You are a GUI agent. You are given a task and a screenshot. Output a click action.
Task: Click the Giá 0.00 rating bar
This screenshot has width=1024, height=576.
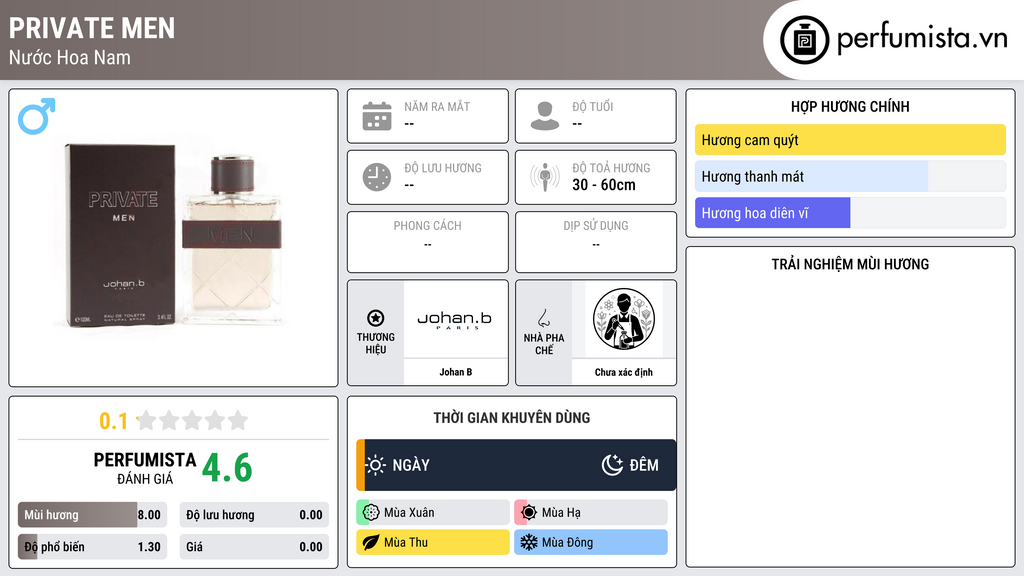click(x=254, y=547)
